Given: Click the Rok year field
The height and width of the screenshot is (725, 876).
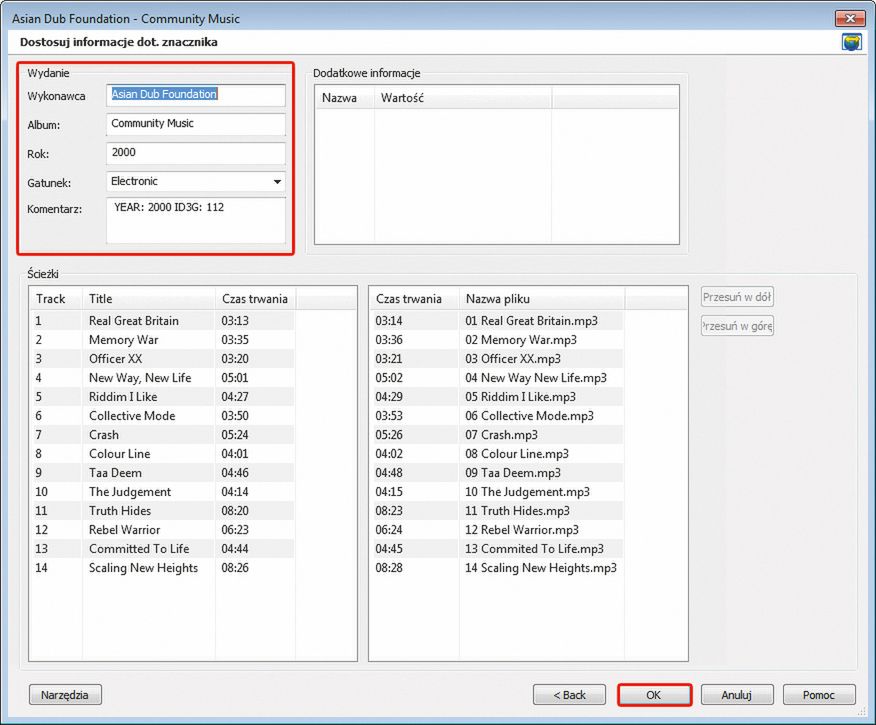Looking at the screenshot, I should tap(196, 152).
